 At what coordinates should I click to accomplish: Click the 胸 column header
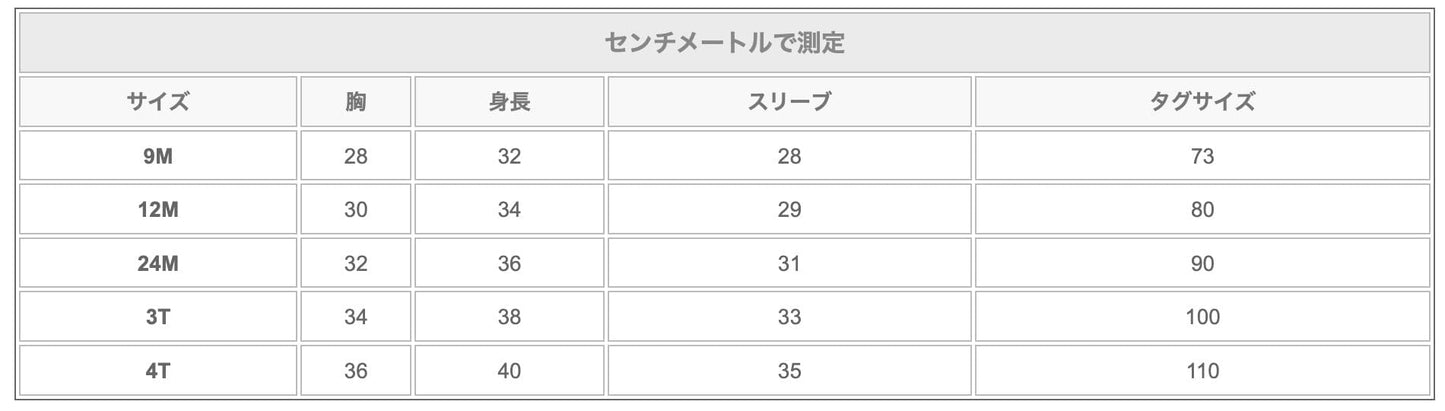click(x=355, y=102)
